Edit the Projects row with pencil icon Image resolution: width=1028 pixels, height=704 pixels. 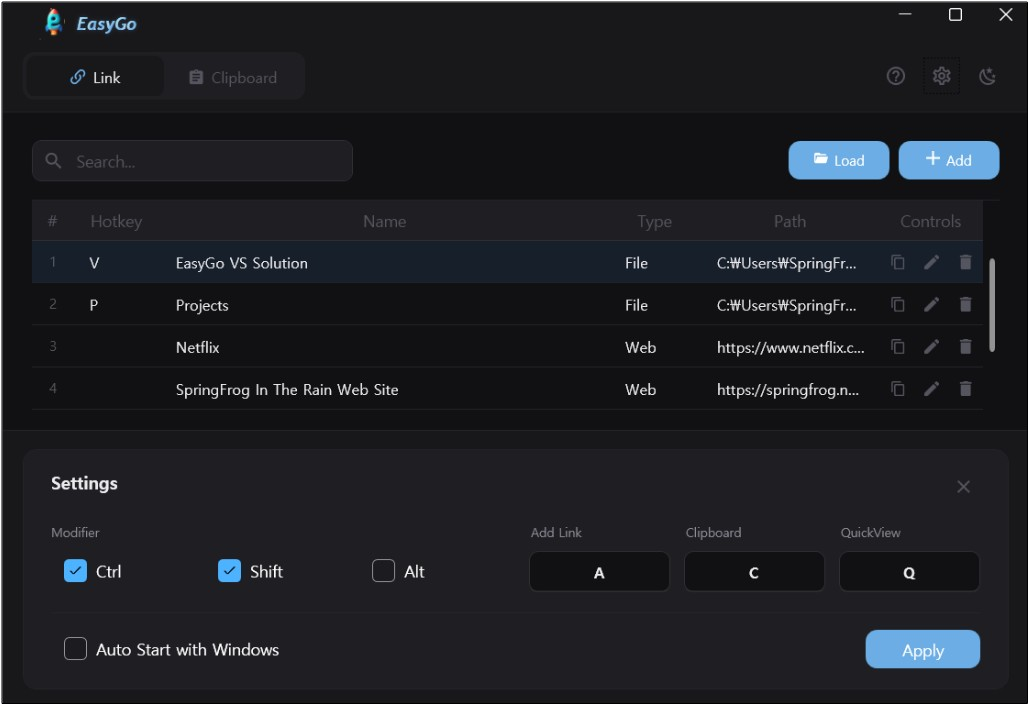pos(932,305)
